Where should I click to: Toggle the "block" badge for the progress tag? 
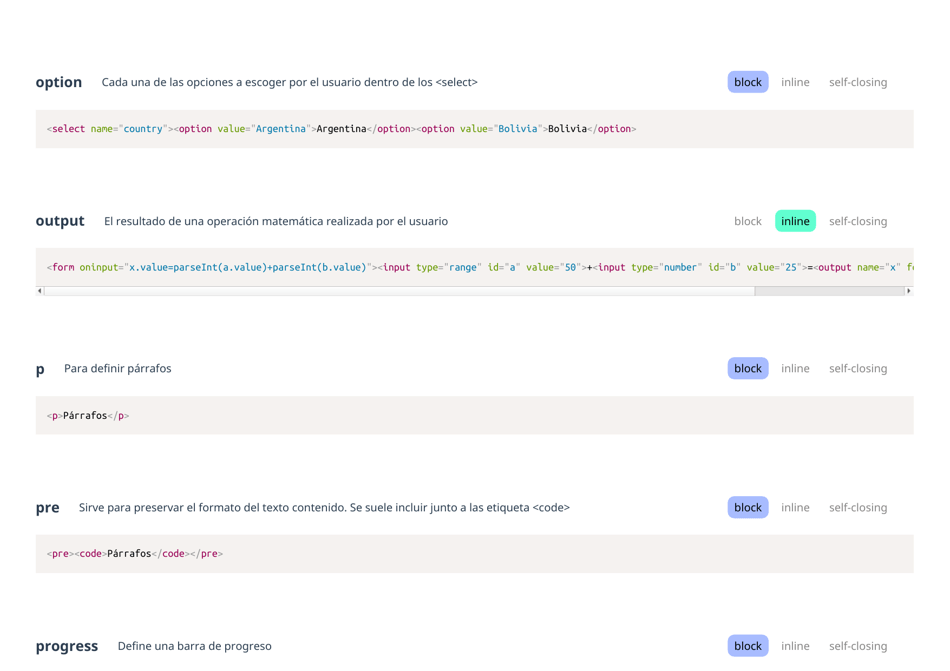[747, 646]
